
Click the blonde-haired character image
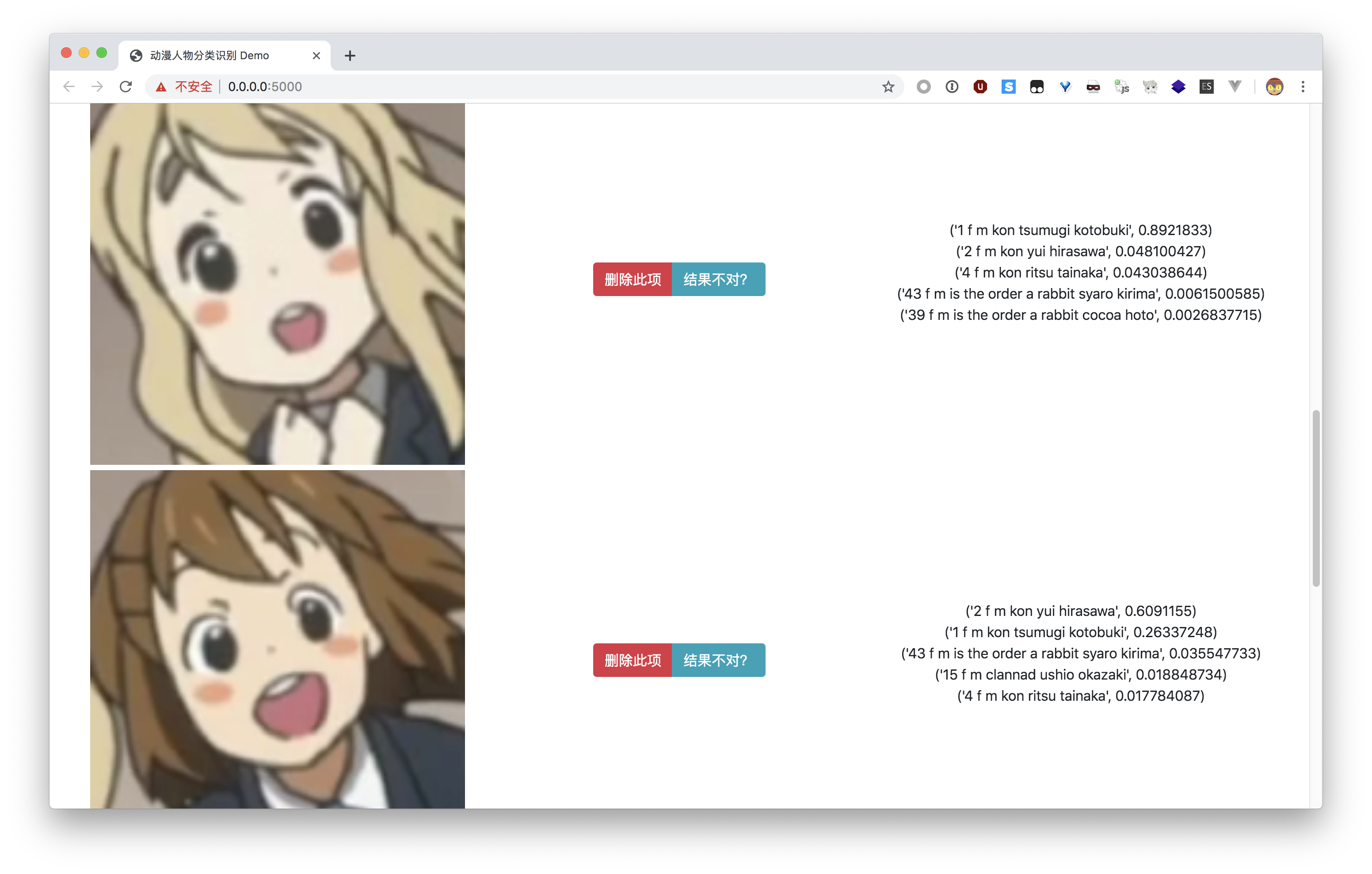click(277, 283)
